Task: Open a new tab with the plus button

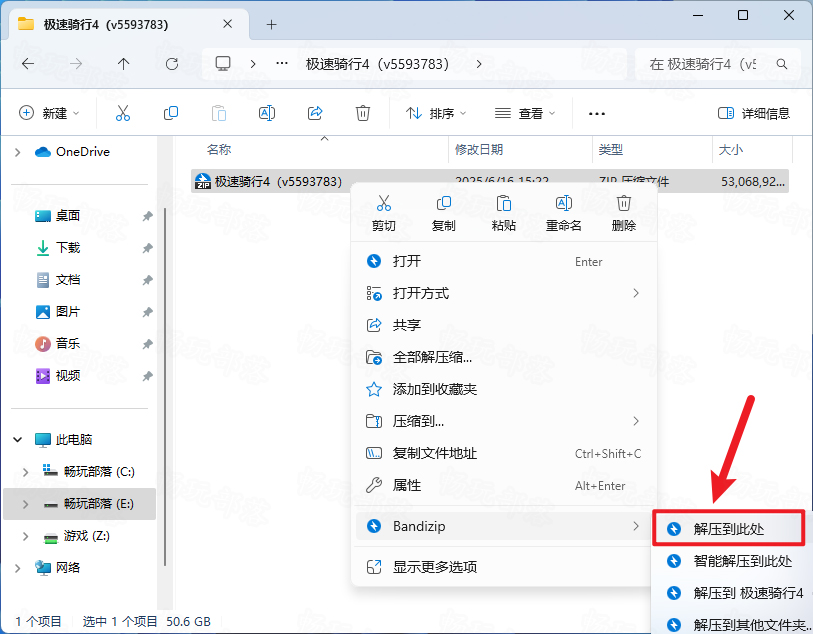Action: (271, 24)
